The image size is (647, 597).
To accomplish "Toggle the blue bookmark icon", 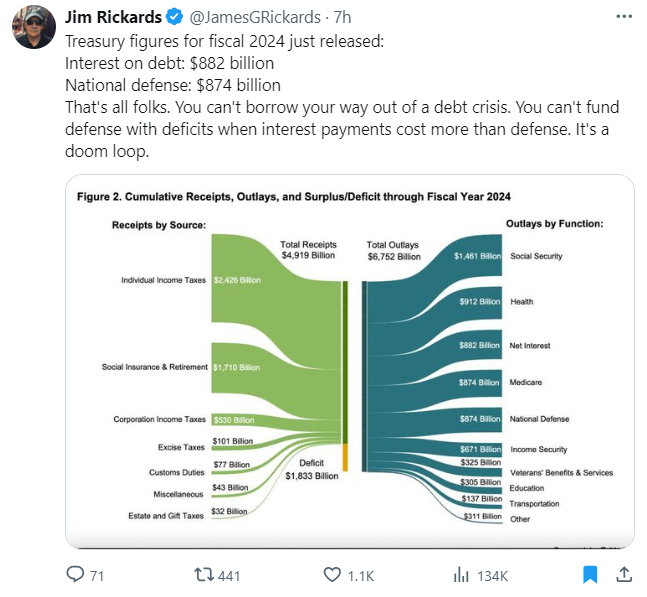I will (x=590, y=575).
